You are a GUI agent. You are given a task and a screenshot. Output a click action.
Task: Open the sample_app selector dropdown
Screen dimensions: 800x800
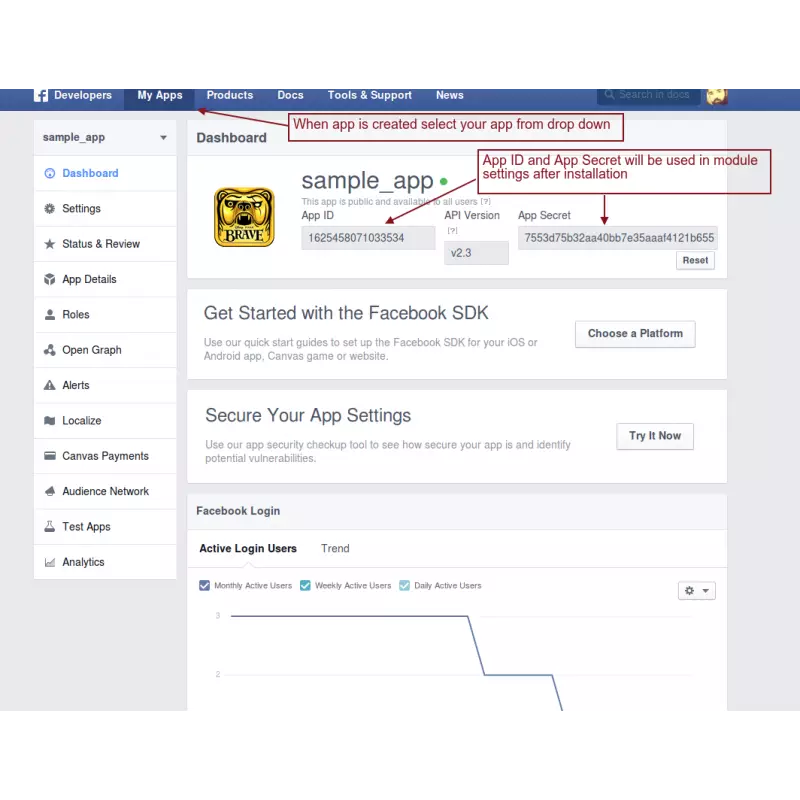coord(105,138)
